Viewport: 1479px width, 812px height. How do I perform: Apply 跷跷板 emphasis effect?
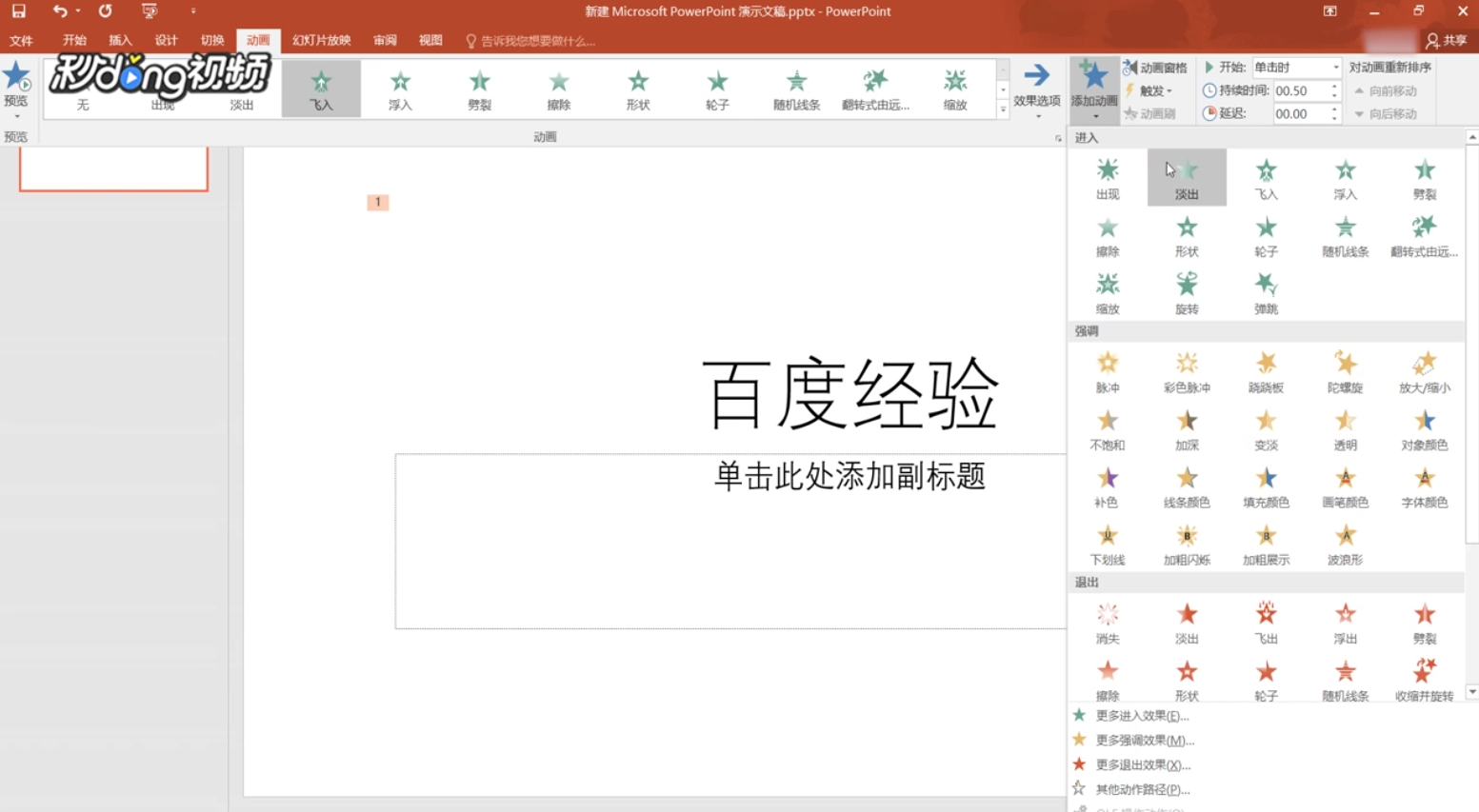pos(1266,372)
